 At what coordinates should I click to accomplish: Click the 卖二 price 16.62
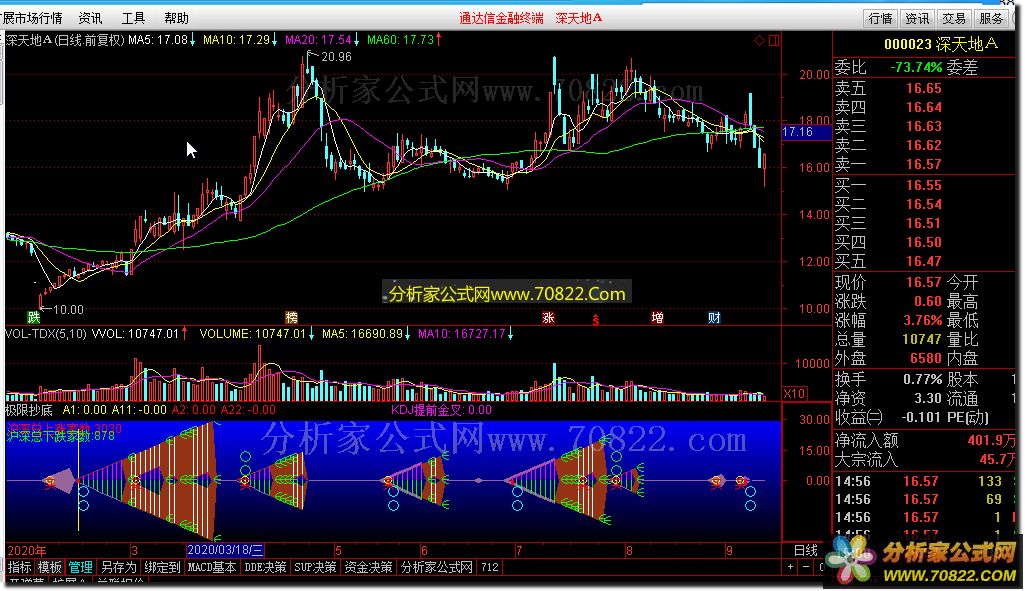coord(924,145)
